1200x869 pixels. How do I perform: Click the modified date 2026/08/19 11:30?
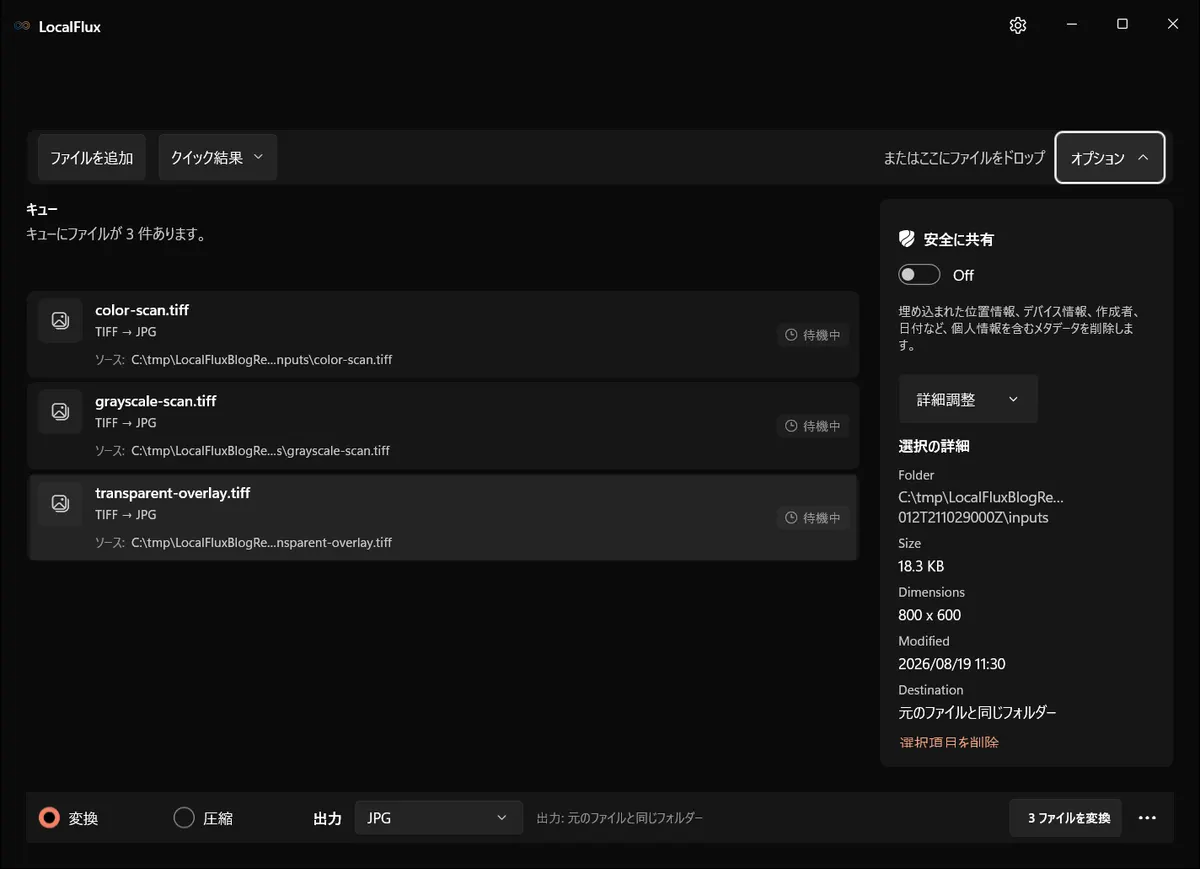952,664
